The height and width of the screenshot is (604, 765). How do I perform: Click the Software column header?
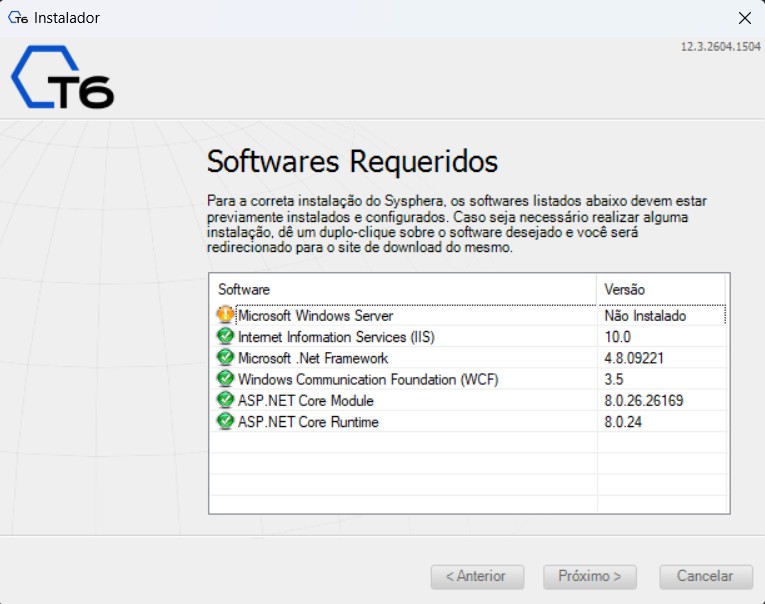tap(403, 290)
